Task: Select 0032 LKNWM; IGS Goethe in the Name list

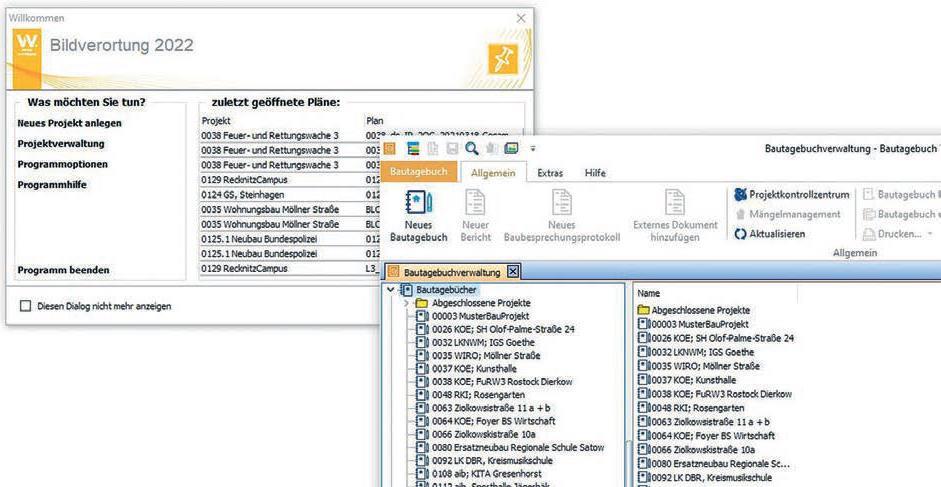Action: point(703,352)
